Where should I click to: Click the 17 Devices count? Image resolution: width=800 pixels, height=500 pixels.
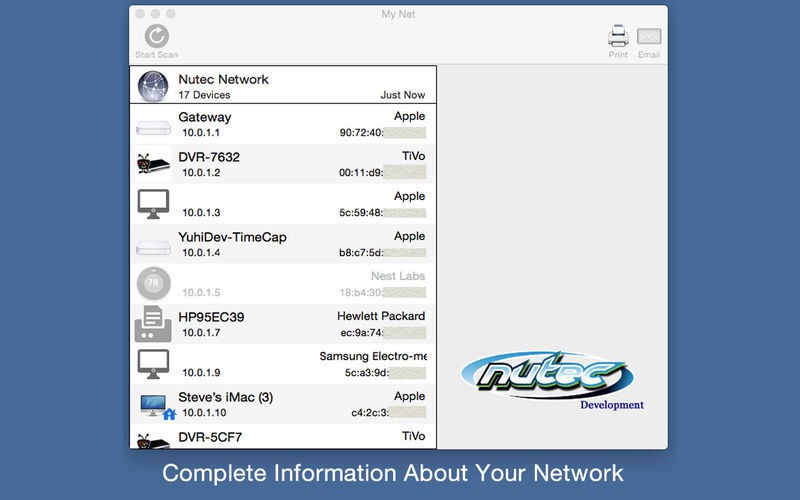(x=204, y=95)
